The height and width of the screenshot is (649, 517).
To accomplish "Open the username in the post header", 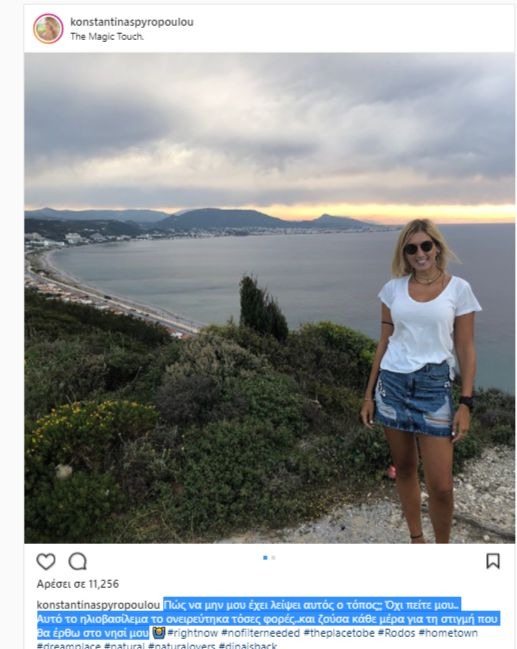I will coord(132,22).
